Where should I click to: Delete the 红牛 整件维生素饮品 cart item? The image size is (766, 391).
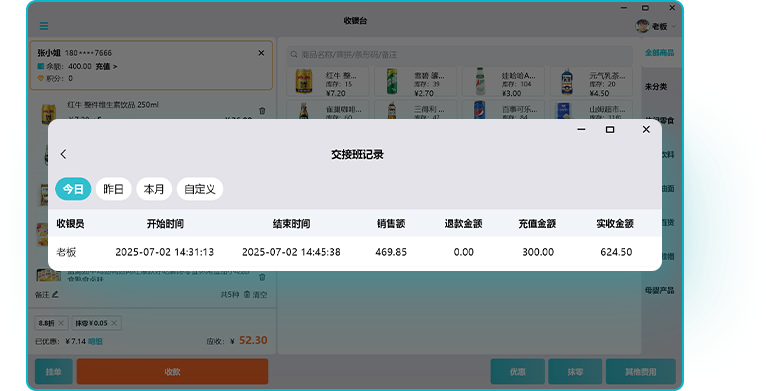[262, 111]
